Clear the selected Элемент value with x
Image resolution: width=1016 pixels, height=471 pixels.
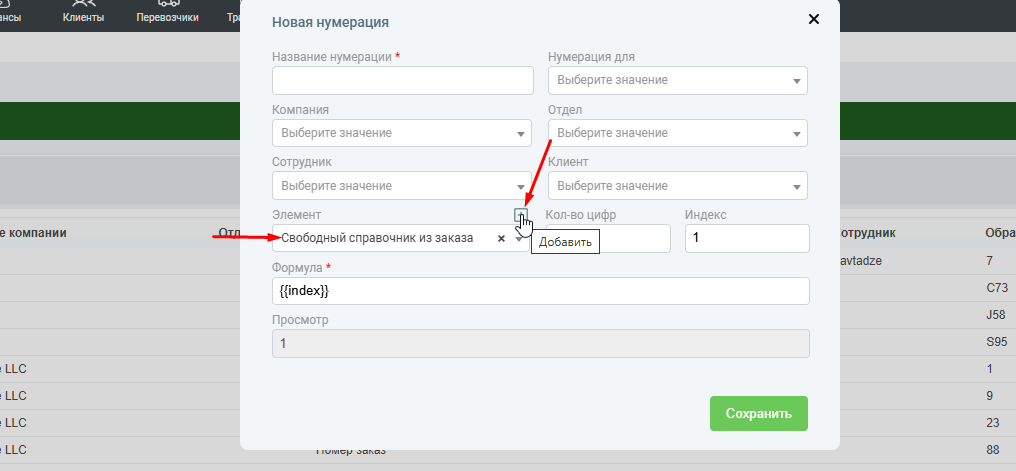pyautogui.click(x=501, y=239)
